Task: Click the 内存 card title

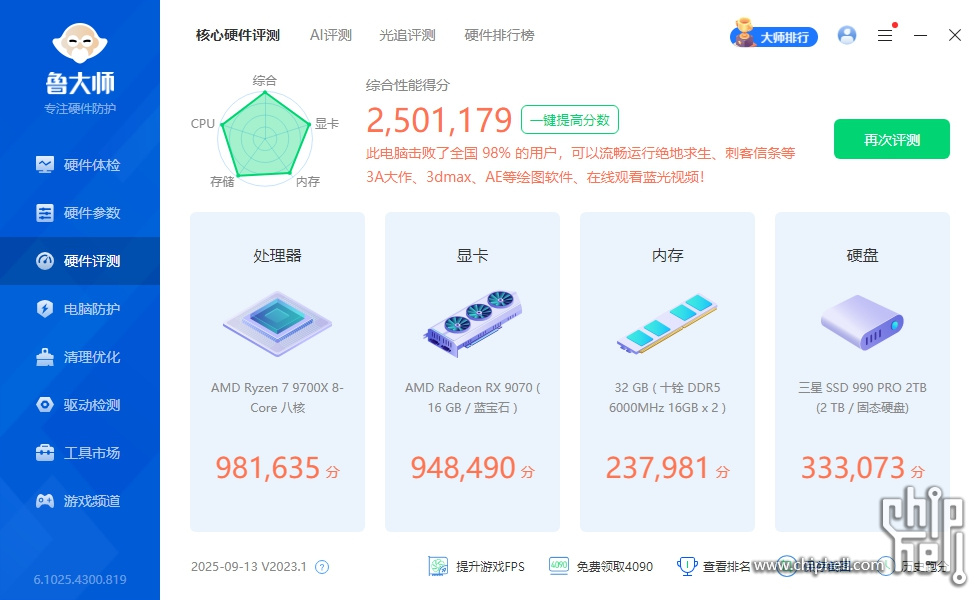Action: click(668, 256)
